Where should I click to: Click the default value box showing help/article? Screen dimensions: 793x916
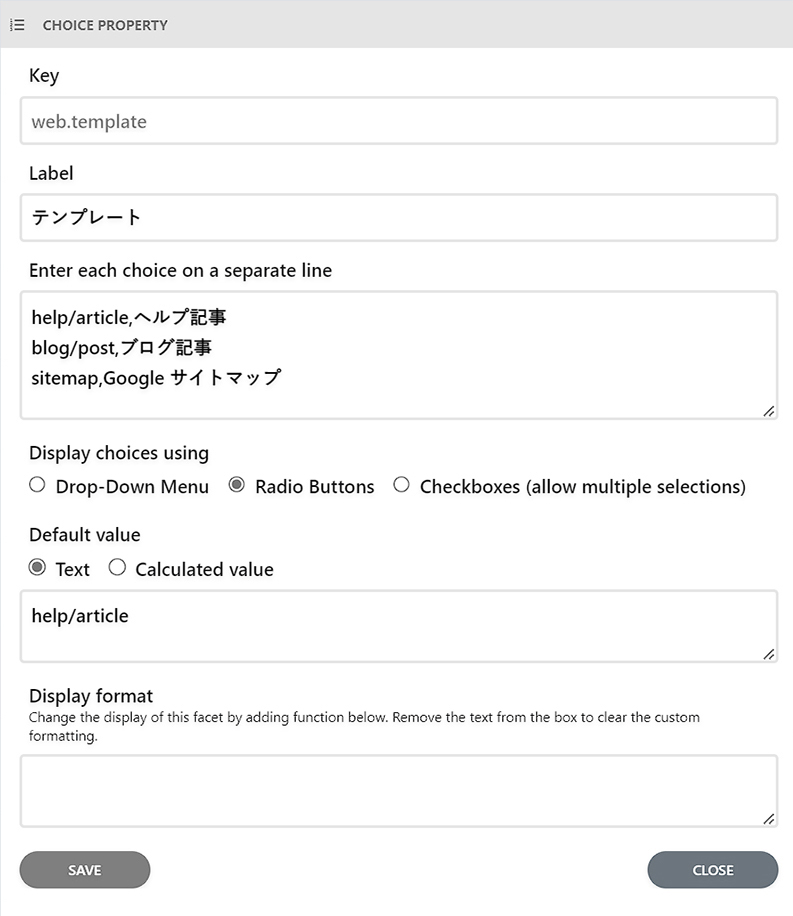point(399,626)
